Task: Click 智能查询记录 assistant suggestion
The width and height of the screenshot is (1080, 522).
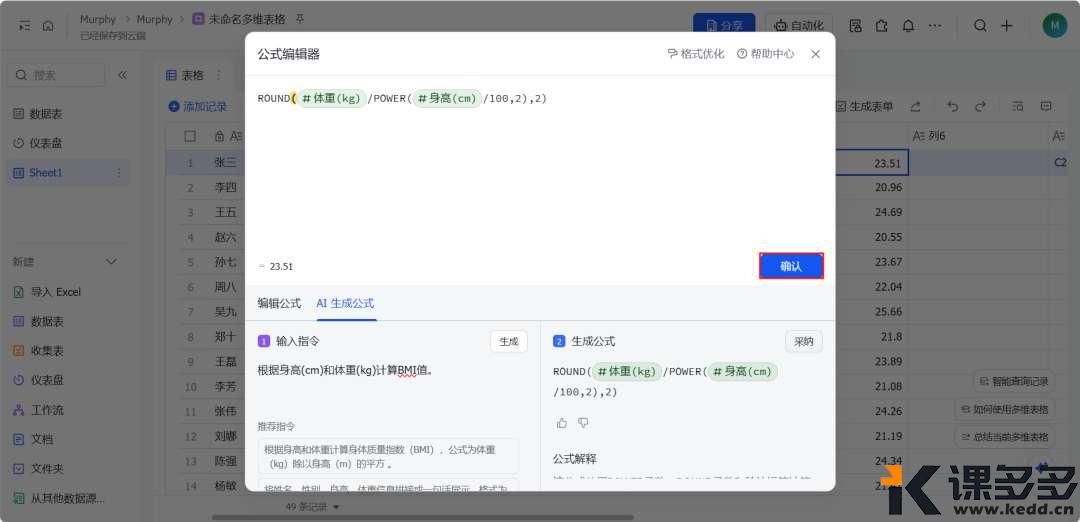Action: (x=1013, y=381)
